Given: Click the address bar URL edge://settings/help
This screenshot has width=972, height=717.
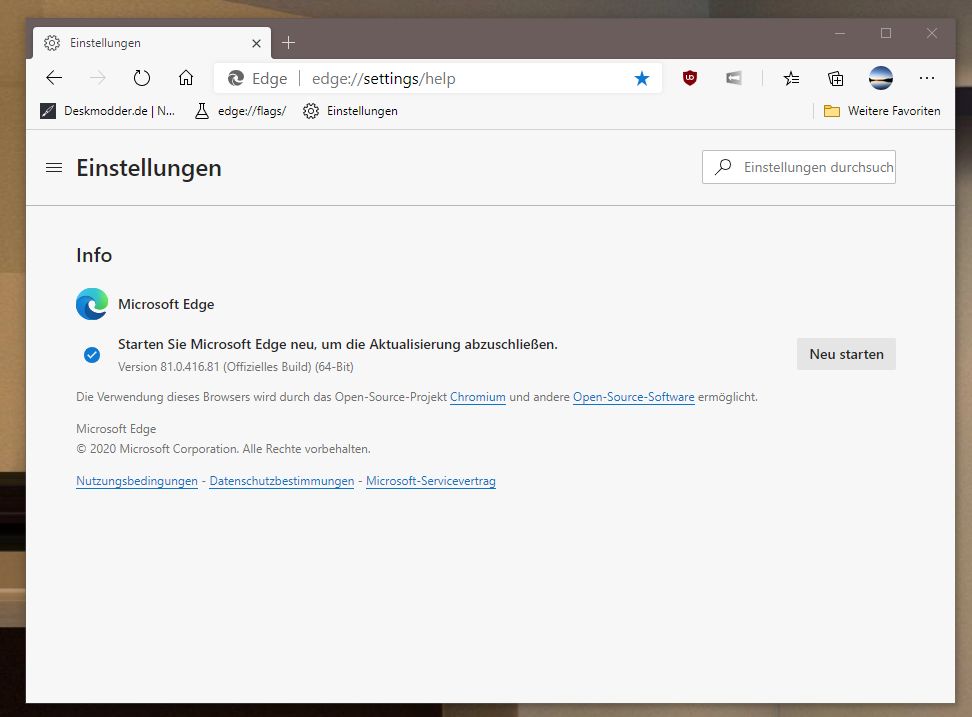Looking at the screenshot, I should tap(384, 79).
